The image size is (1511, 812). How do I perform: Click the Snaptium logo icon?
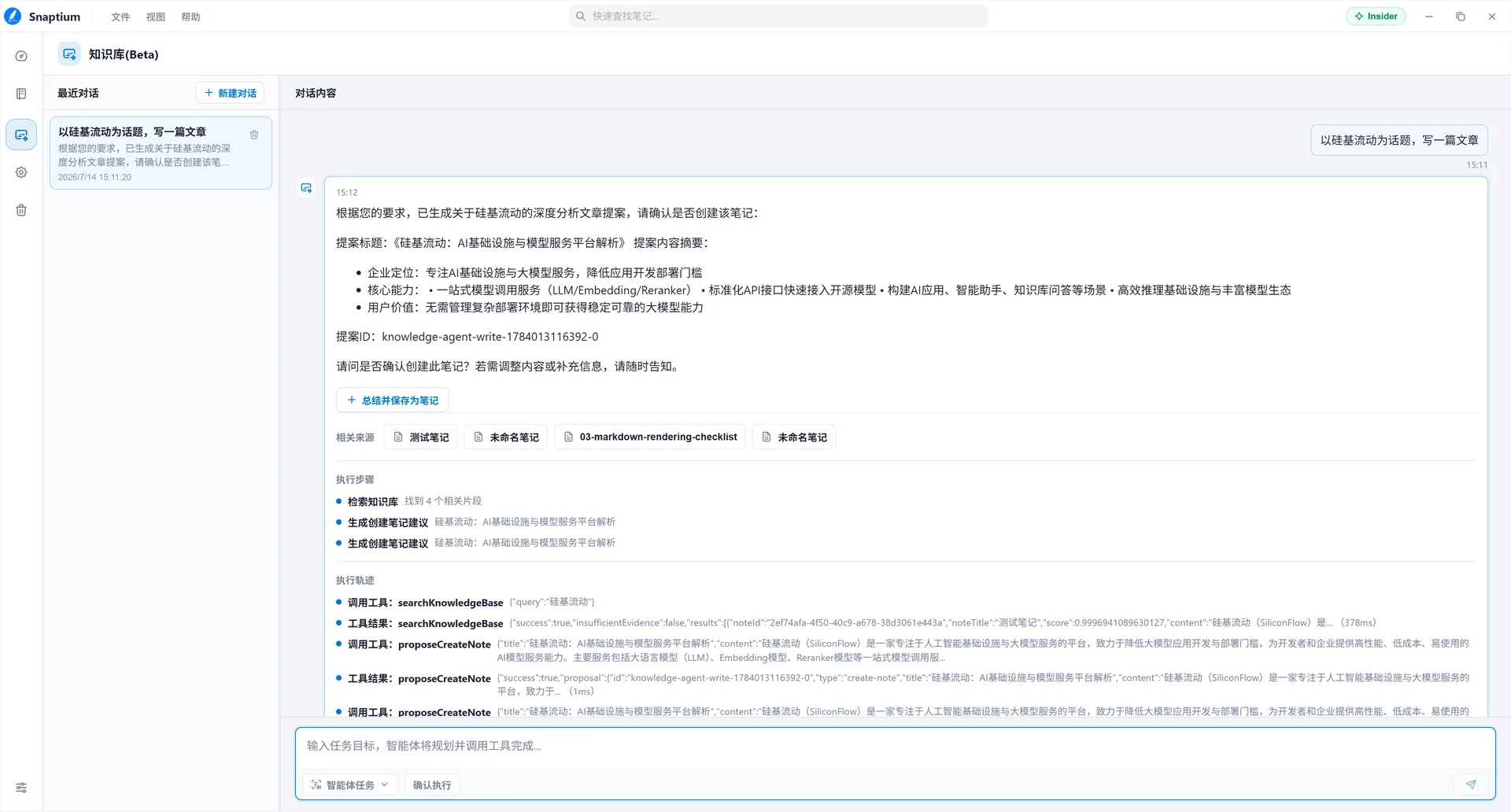(13, 17)
